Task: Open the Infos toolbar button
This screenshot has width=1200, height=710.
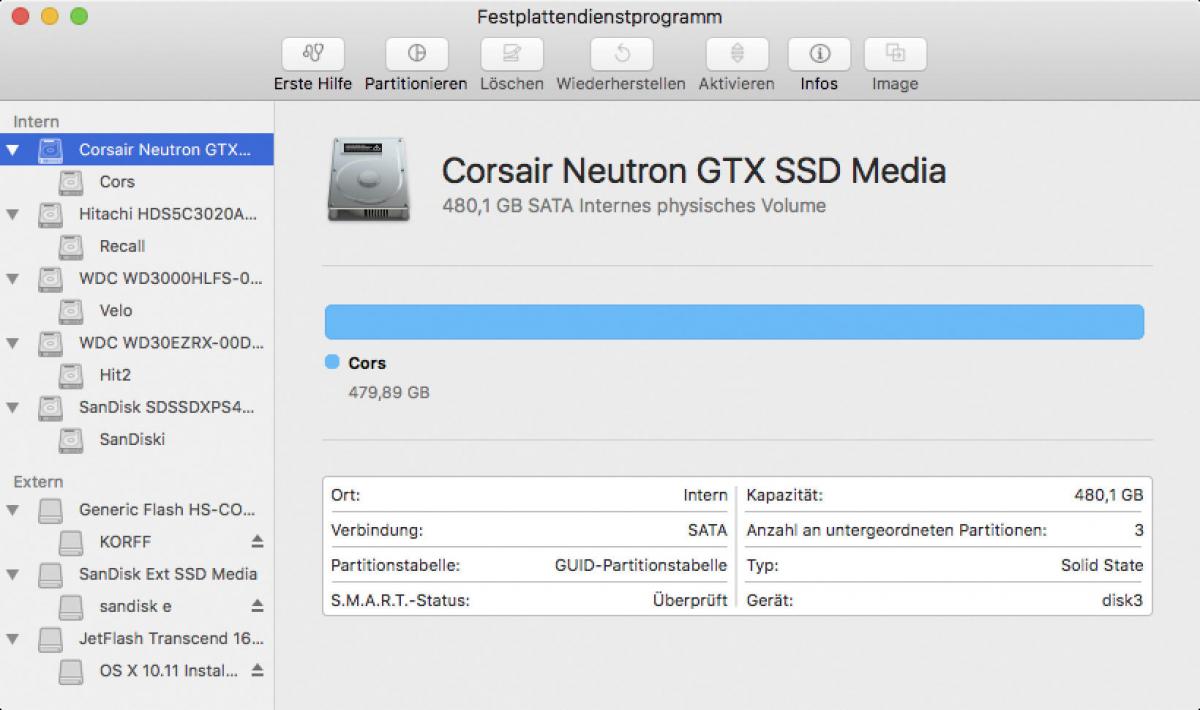Action: 819,54
